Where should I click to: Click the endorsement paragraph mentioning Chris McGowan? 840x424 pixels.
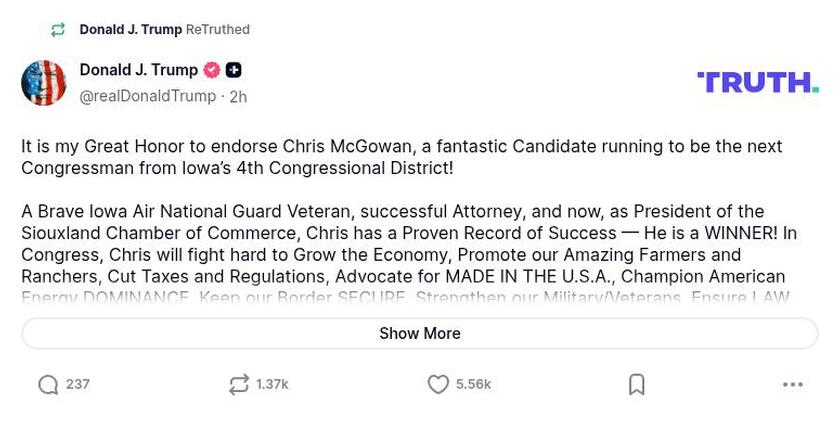pyautogui.click(x=400, y=157)
